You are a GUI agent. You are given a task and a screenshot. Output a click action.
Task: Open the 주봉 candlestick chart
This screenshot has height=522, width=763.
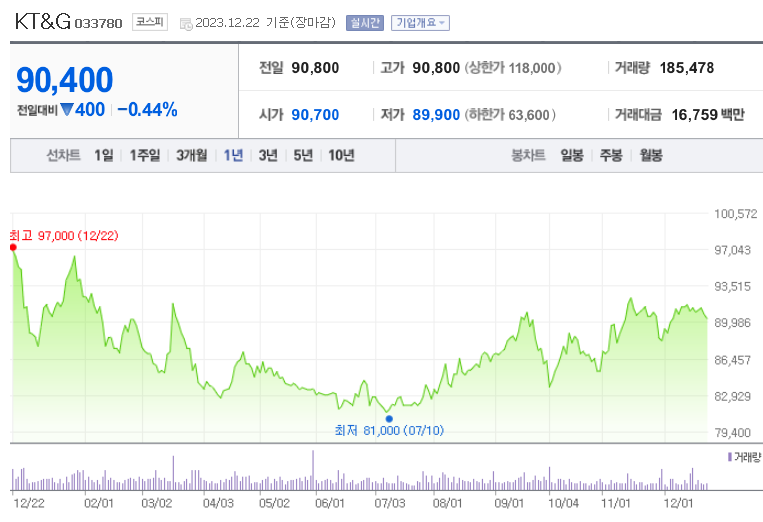click(611, 155)
